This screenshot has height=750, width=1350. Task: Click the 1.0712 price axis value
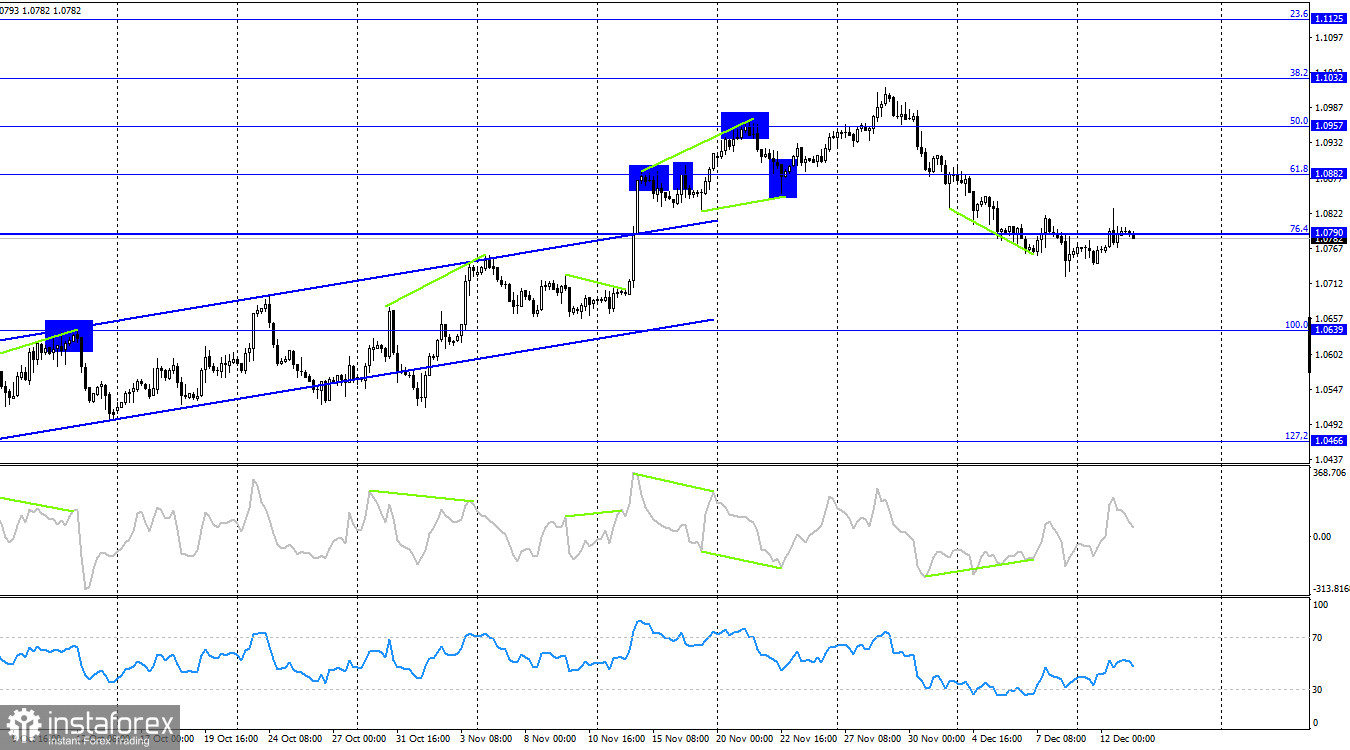pos(1329,284)
